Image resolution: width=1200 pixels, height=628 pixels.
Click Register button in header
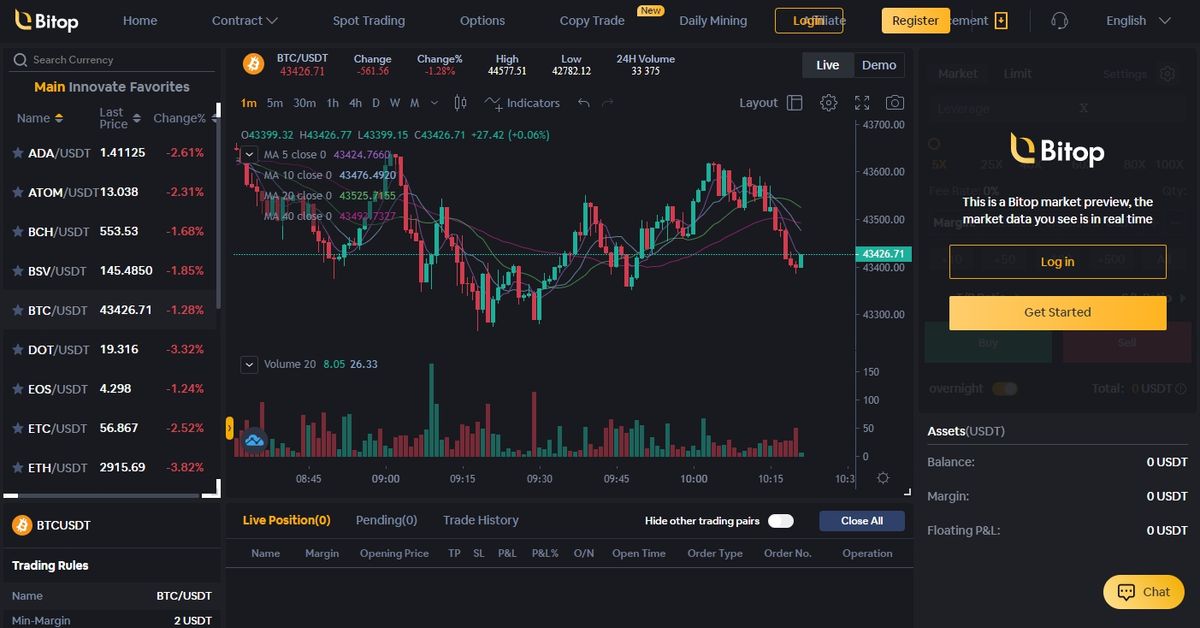[915, 20]
